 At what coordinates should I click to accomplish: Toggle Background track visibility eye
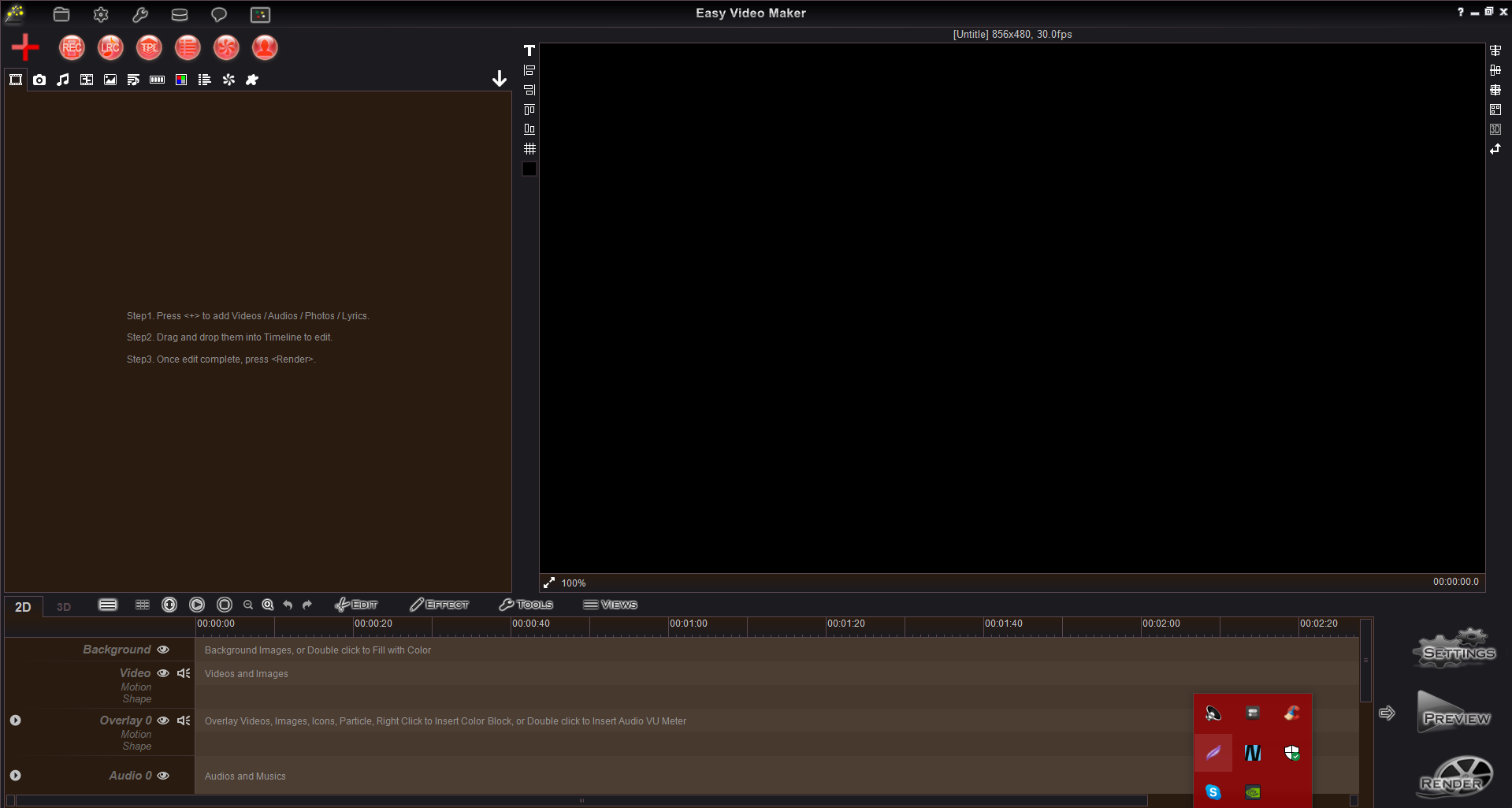coord(163,650)
